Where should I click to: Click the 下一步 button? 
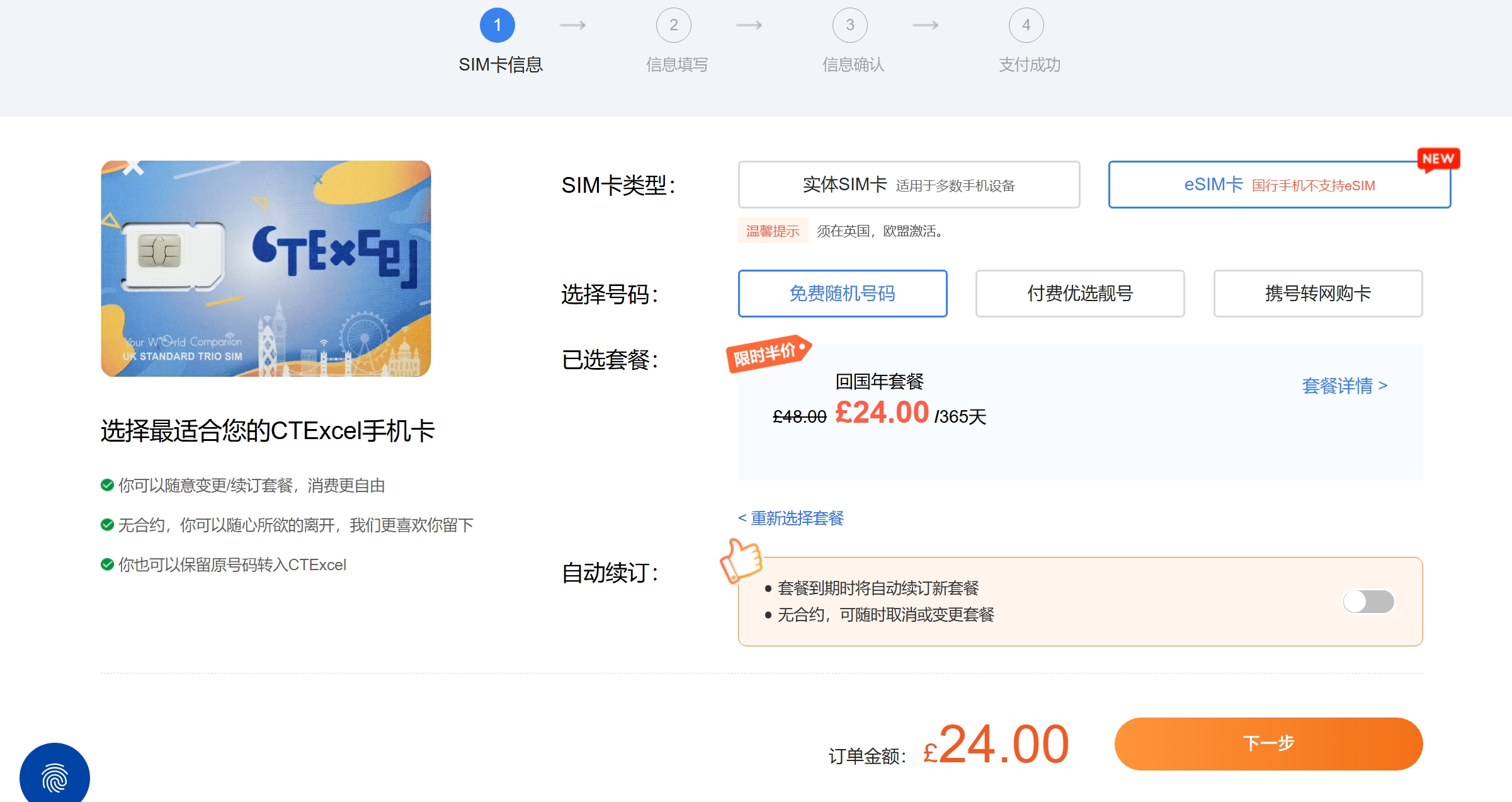[1268, 744]
